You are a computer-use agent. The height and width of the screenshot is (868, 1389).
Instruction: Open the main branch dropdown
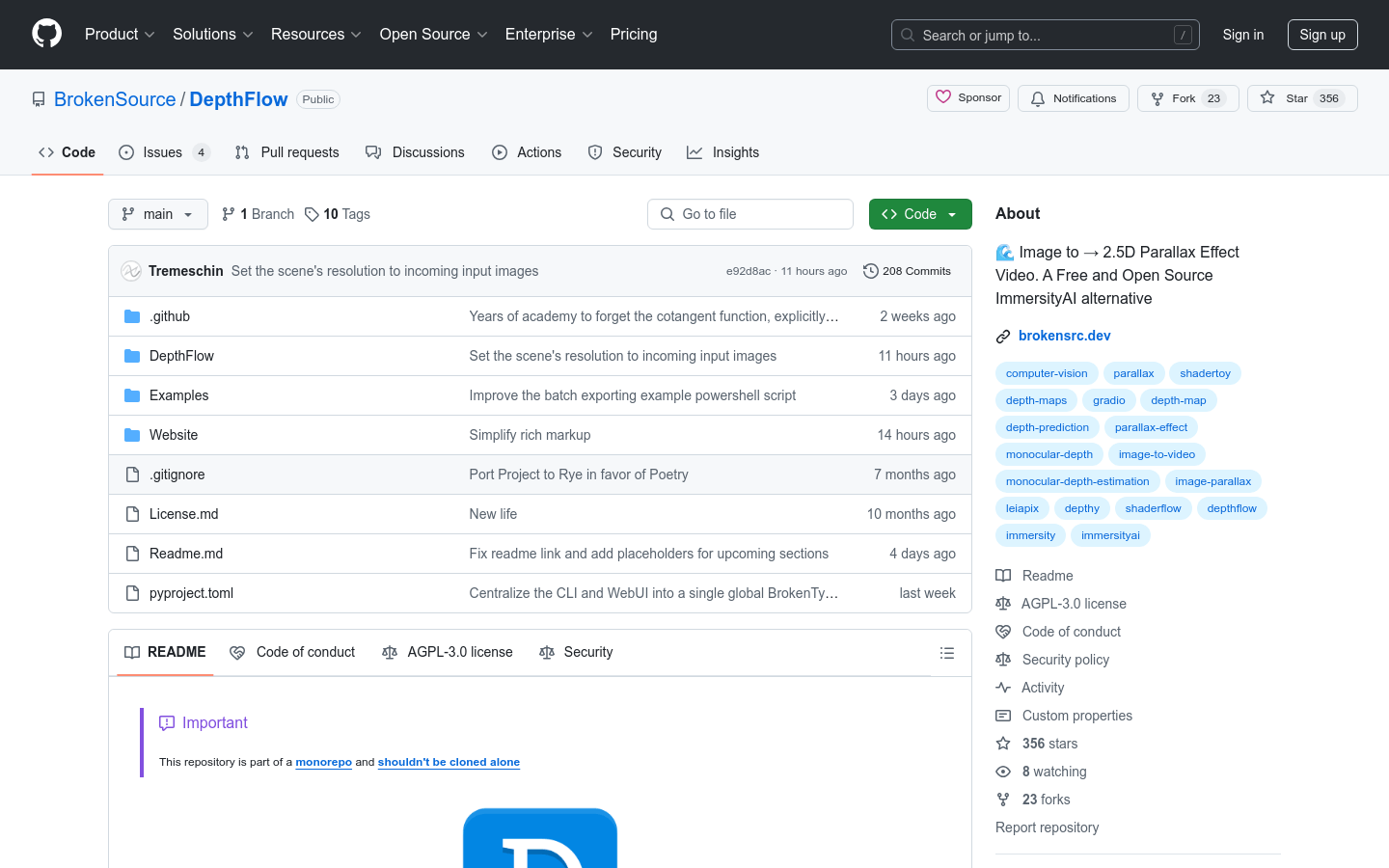[158, 214]
